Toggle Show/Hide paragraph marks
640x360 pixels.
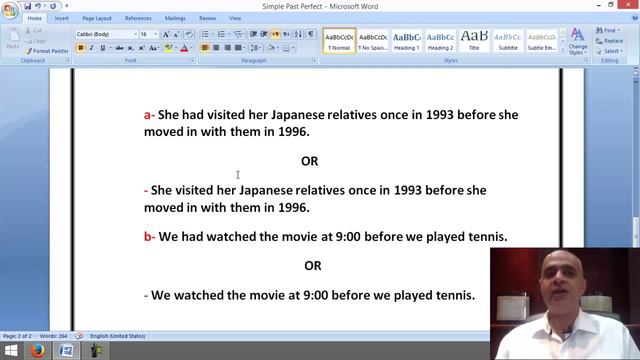[x=311, y=34]
